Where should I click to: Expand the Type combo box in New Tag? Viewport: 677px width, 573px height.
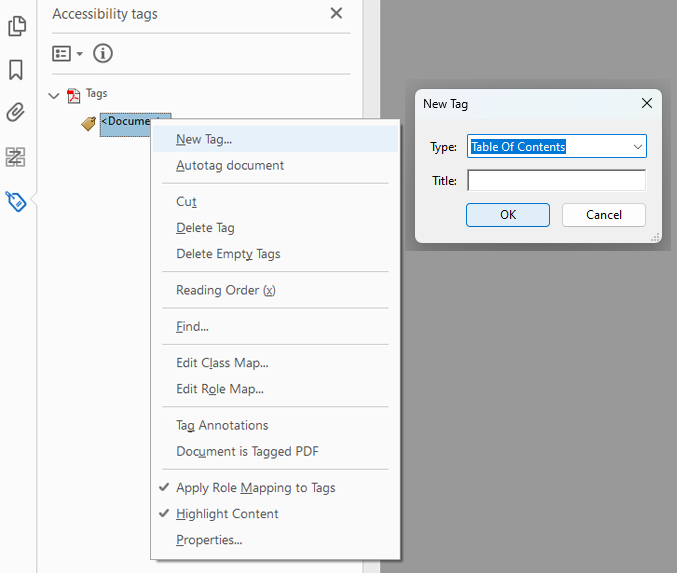[637, 147]
